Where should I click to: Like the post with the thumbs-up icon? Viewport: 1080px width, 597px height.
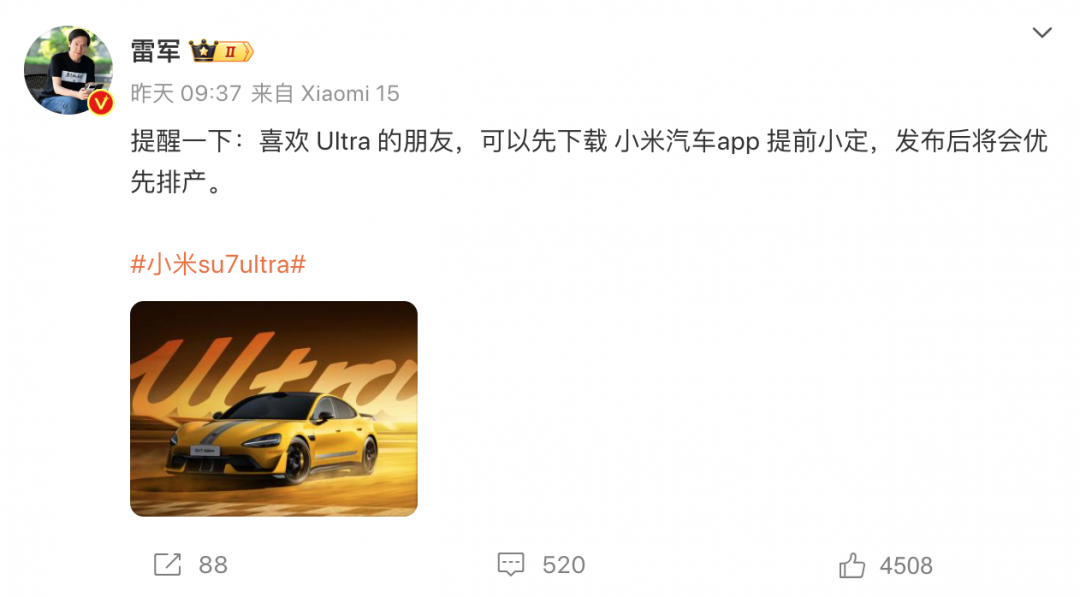851,565
